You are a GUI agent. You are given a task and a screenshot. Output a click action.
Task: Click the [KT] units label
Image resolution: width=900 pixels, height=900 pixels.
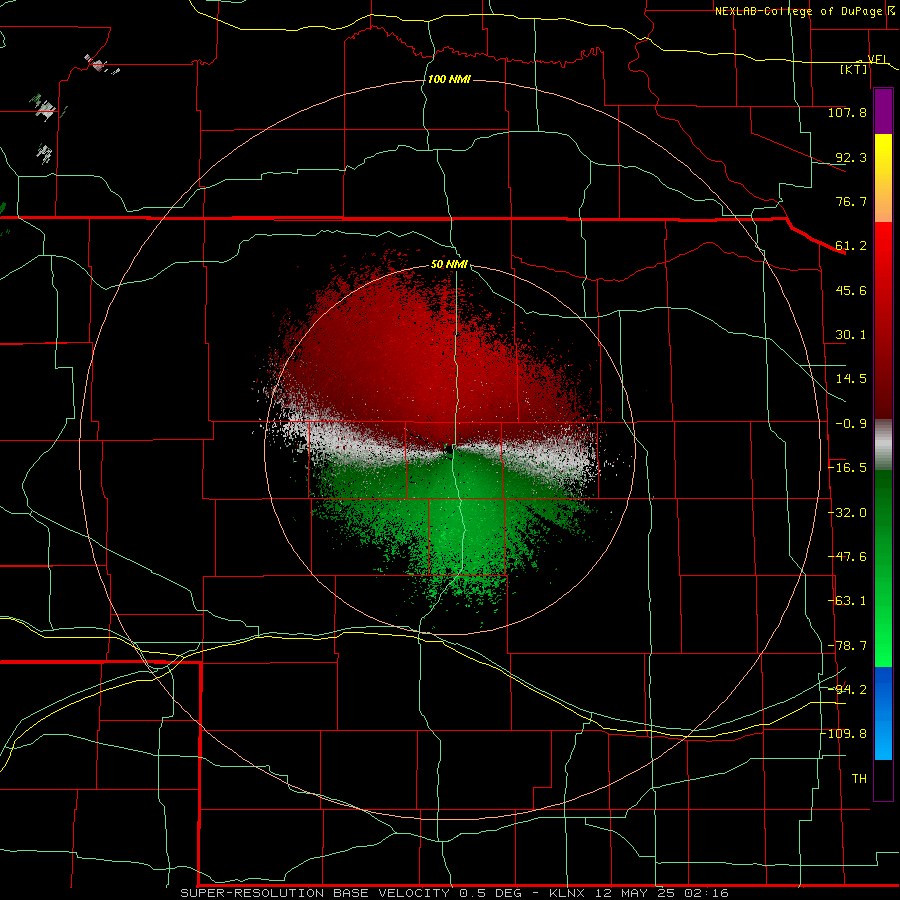[853, 69]
